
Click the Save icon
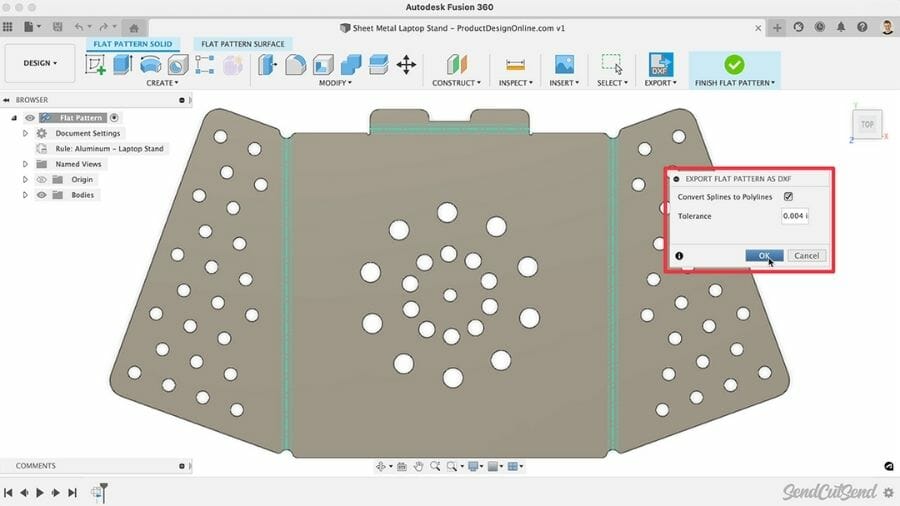click(x=57, y=27)
